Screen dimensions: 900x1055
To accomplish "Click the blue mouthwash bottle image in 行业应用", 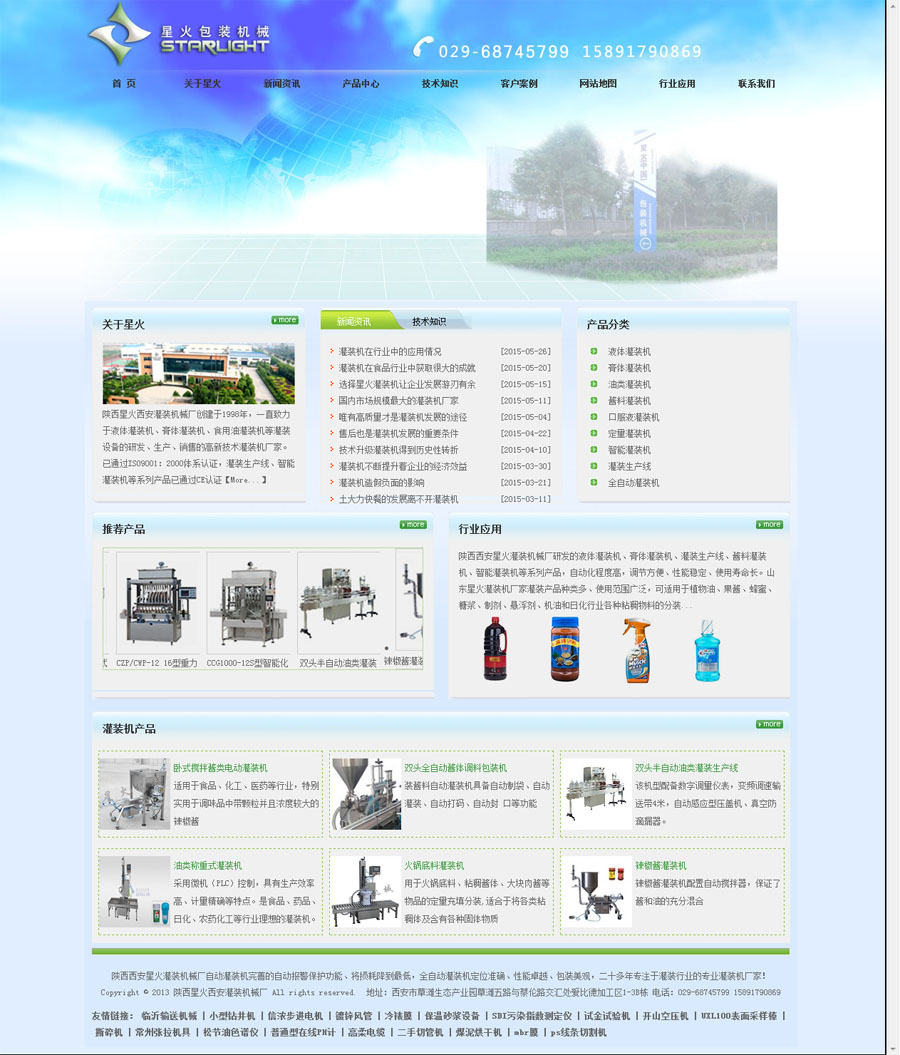I will click(x=706, y=648).
